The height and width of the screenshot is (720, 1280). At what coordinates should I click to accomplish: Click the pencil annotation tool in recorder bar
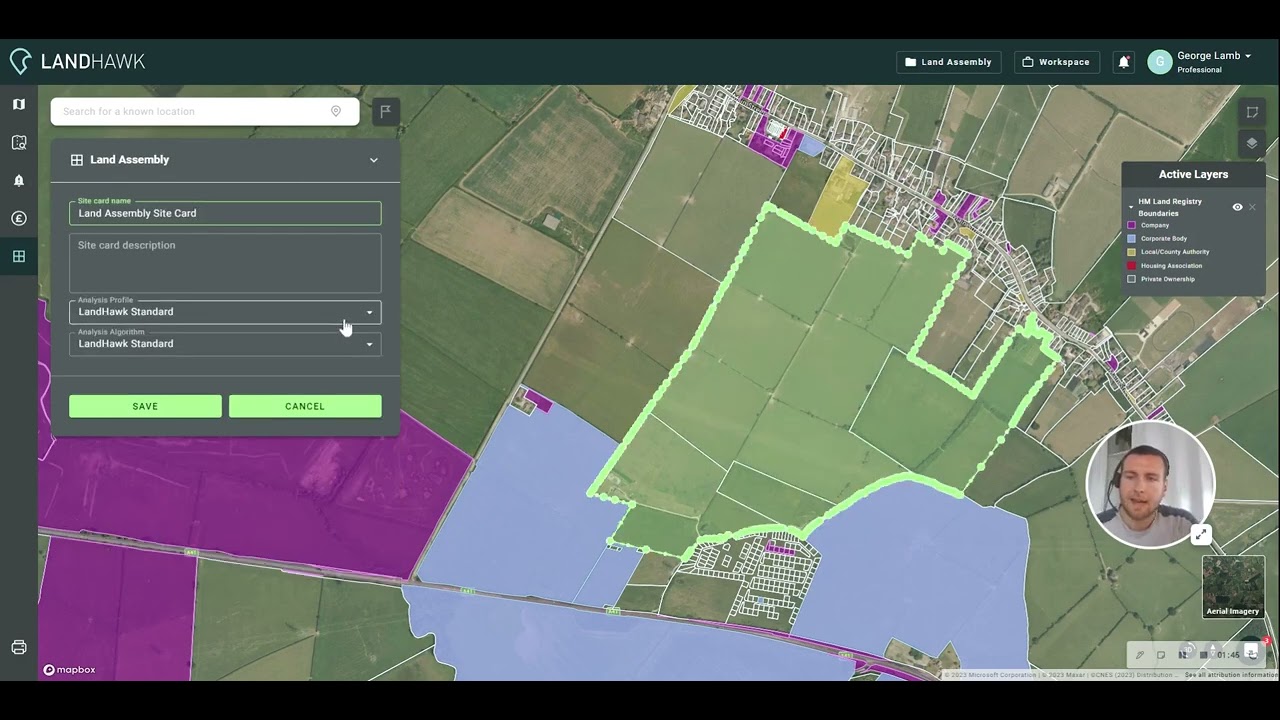1140,655
